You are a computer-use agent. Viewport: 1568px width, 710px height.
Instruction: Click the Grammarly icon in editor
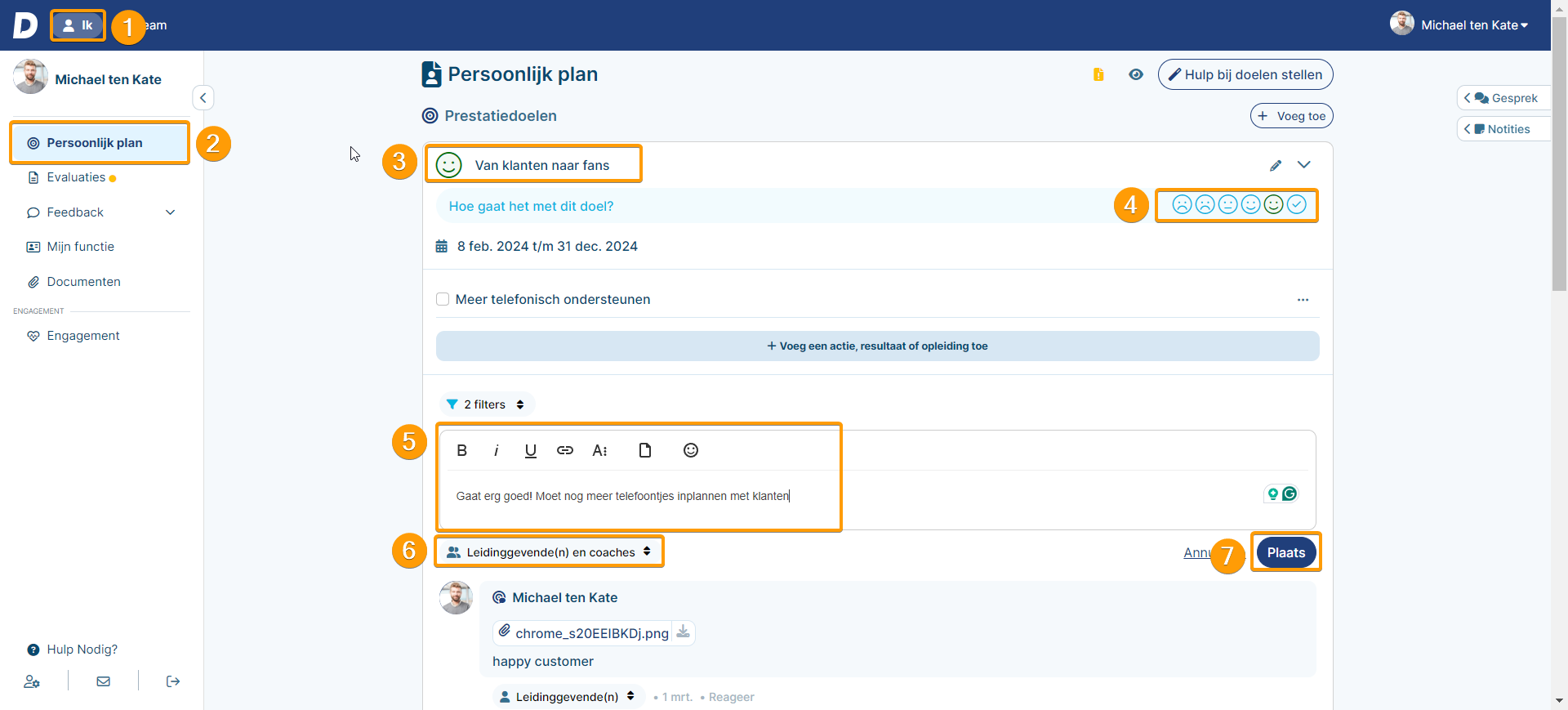point(1290,493)
